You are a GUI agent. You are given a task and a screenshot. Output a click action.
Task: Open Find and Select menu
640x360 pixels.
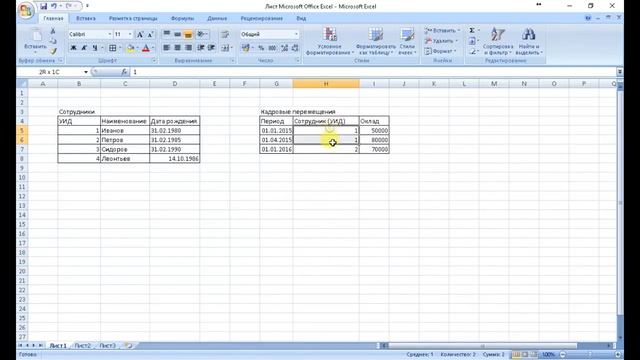(x=529, y=41)
